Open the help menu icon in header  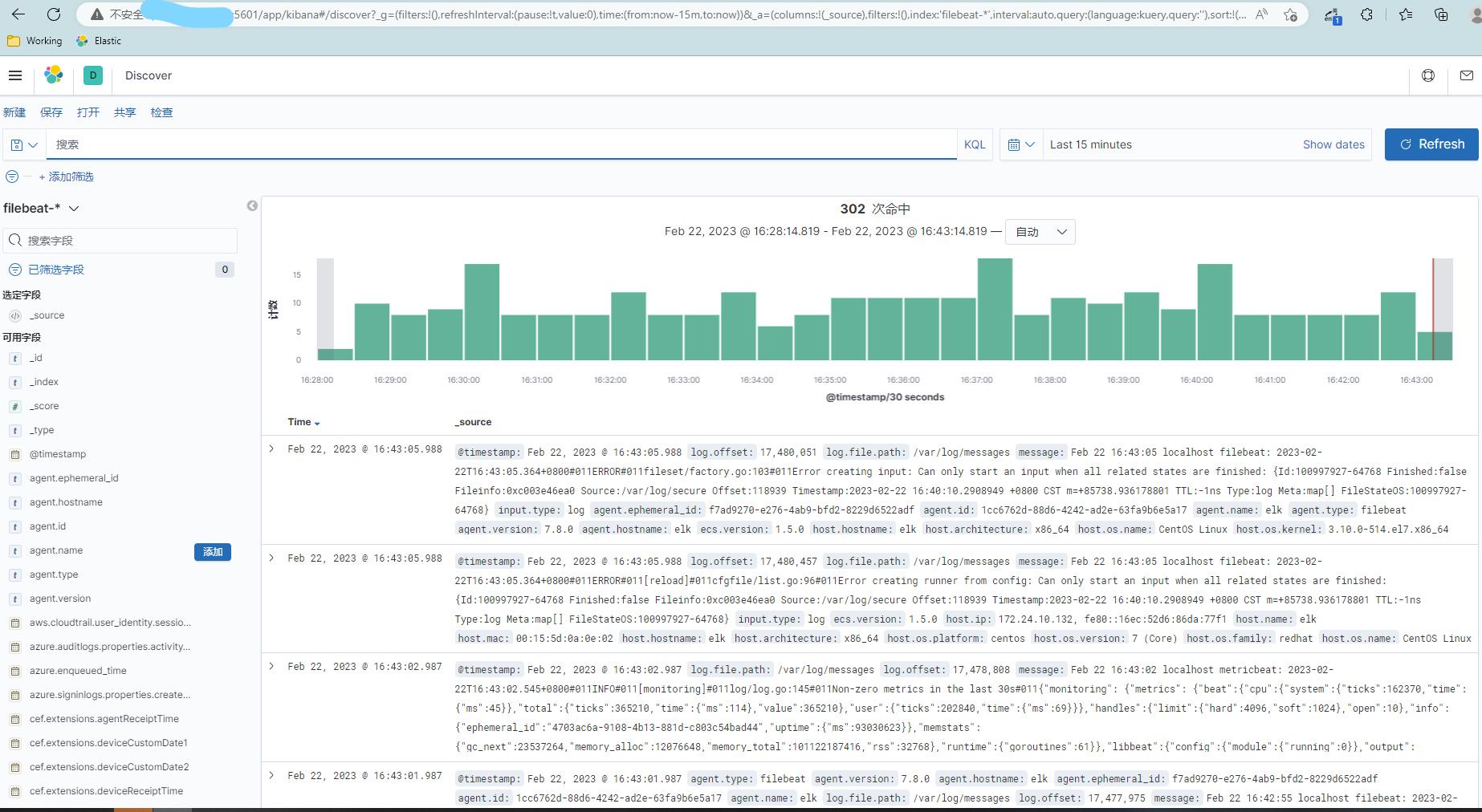[1428, 75]
